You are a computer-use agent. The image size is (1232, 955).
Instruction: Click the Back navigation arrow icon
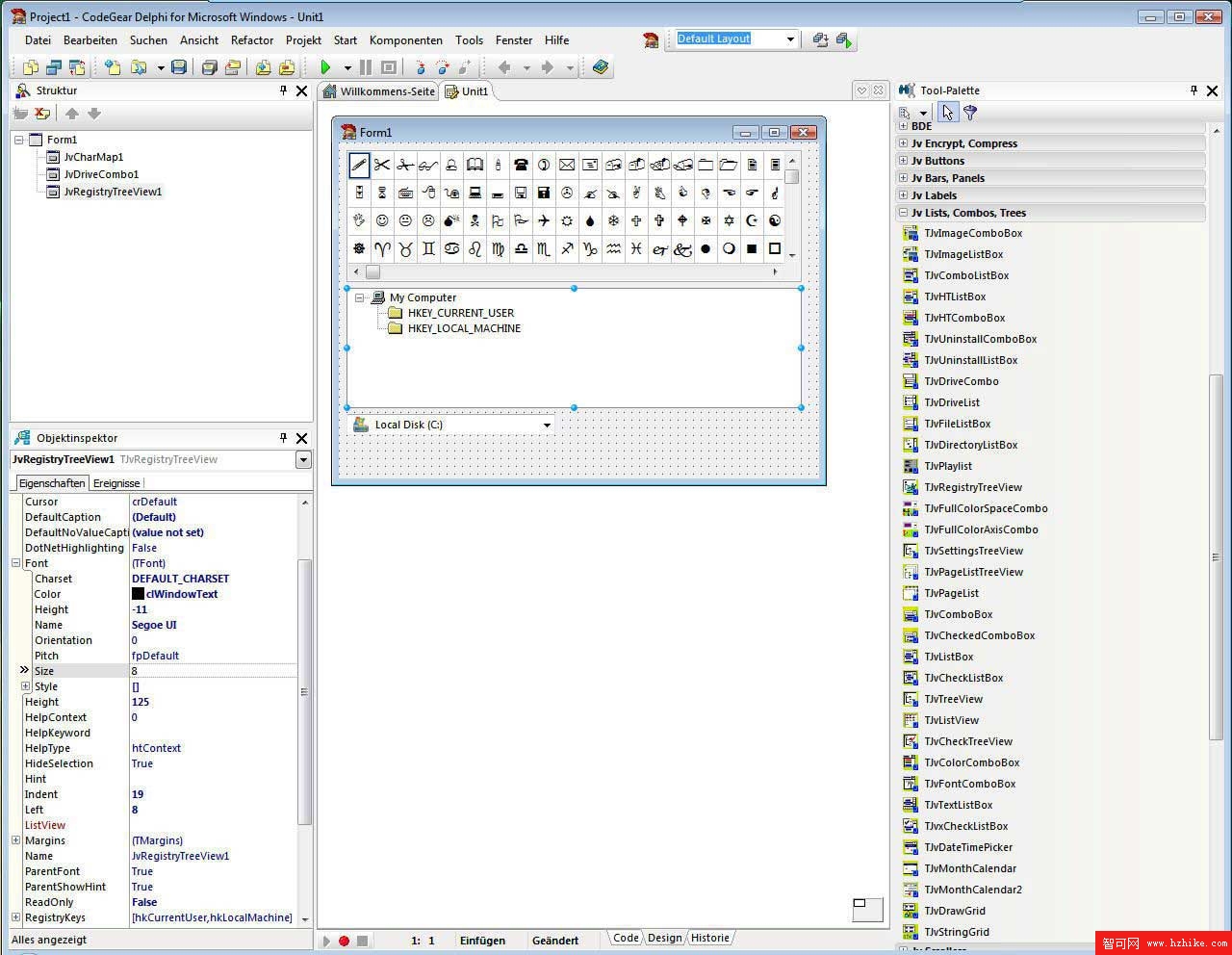504,67
